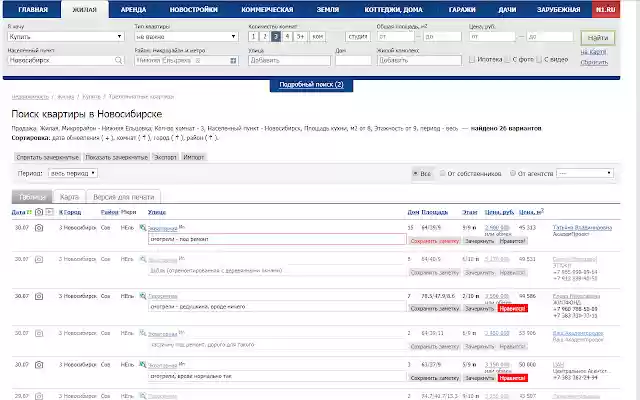The height and width of the screenshot is (400, 640).
Task: Focus the note field reading "смотрели - под ремонт"
Action: 277,239
